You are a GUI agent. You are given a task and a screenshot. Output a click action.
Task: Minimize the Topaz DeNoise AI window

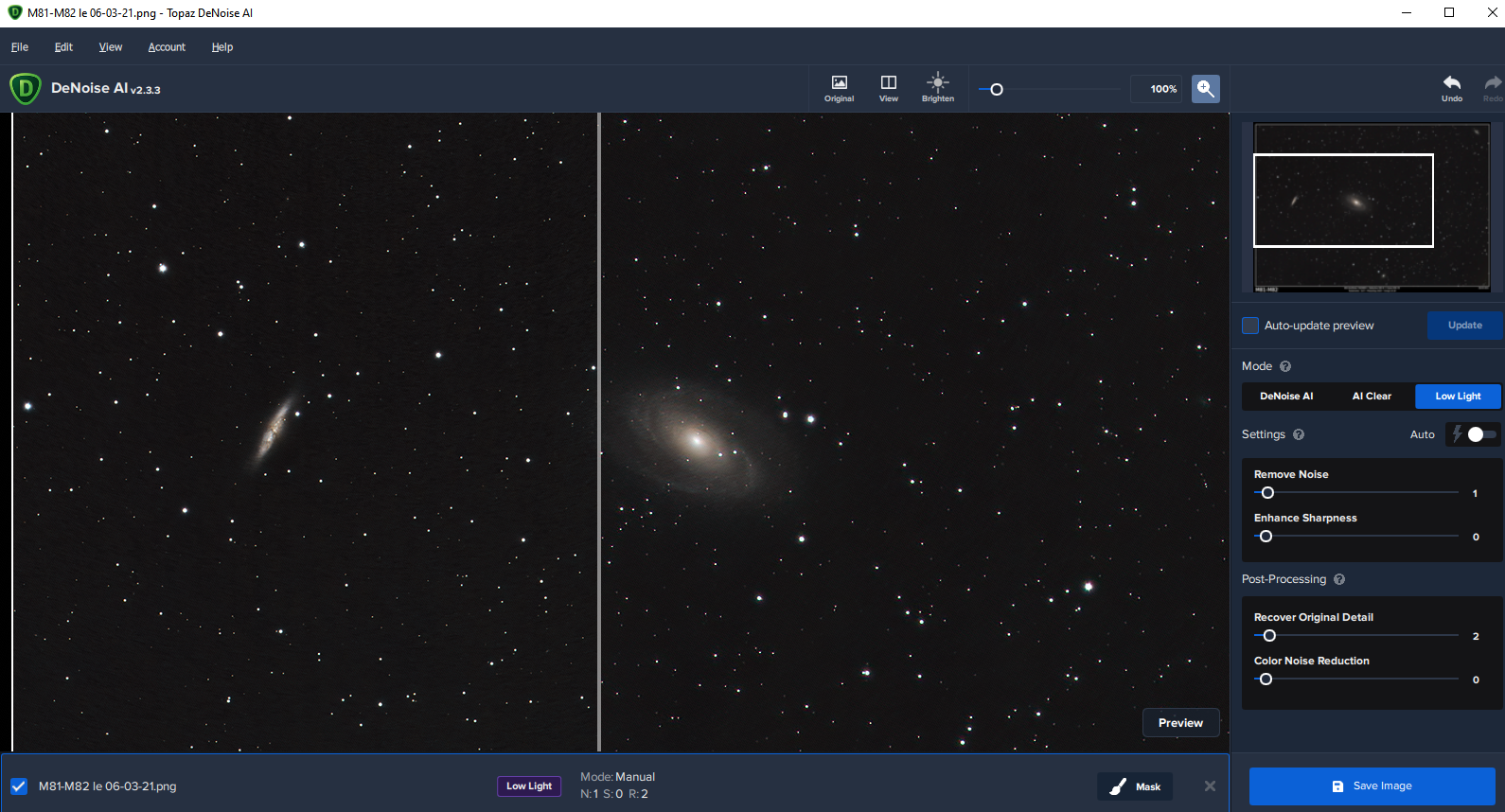(x=1406, y=12)
